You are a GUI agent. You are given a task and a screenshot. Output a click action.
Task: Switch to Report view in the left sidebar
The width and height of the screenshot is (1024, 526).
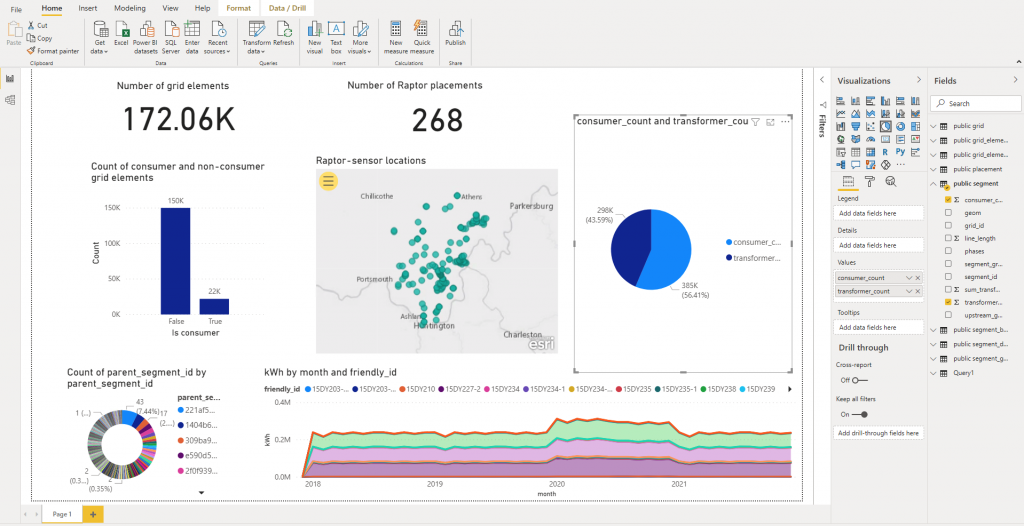tap(10, 79)
